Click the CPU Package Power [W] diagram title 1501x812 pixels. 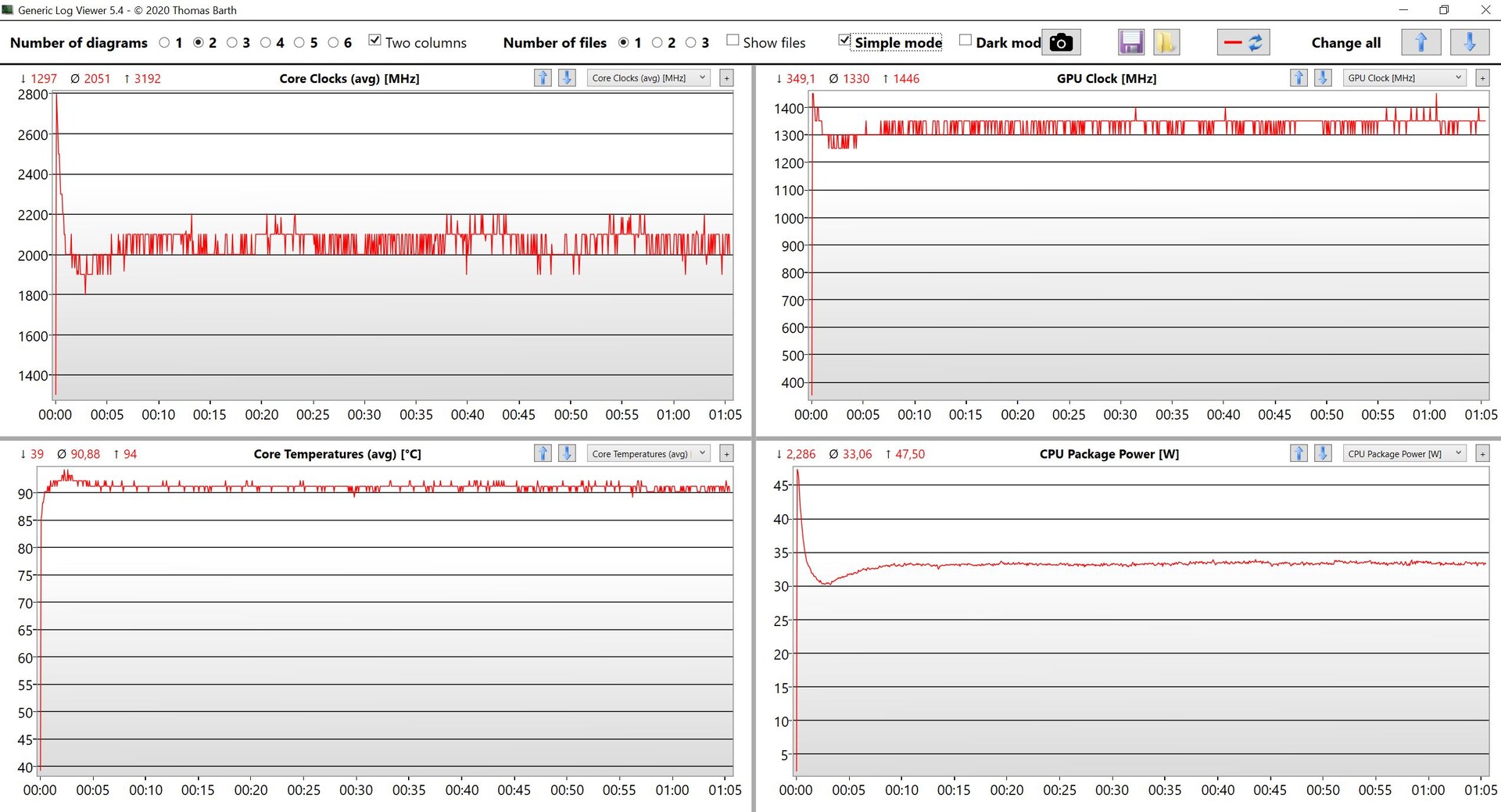tap(1109, 454)
